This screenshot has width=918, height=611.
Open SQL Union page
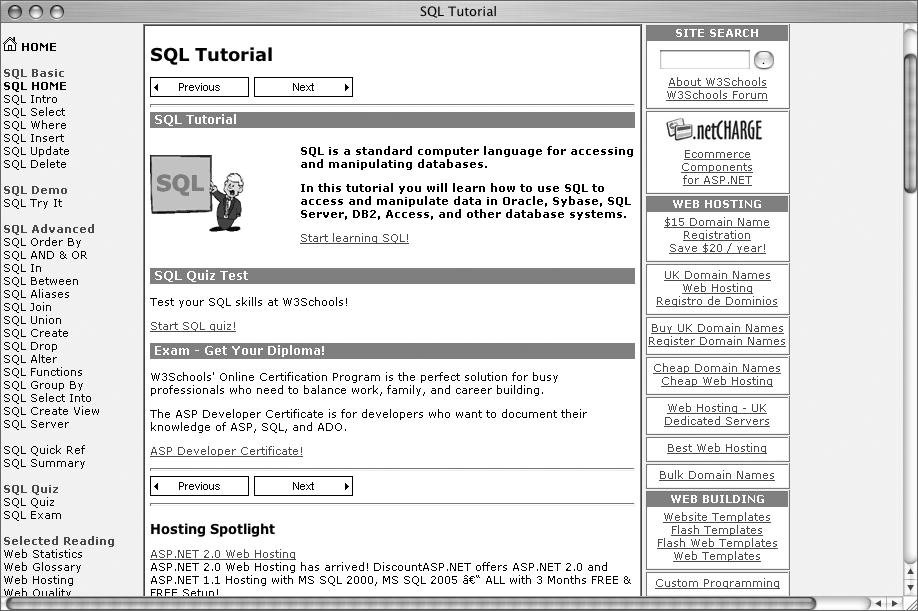pos(32,320)
